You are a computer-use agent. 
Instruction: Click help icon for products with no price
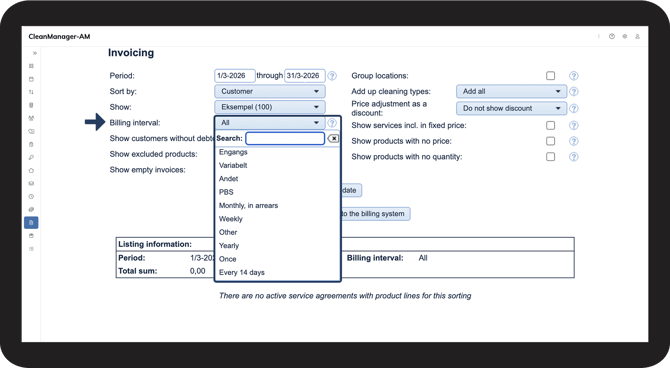tap(573, 141)
